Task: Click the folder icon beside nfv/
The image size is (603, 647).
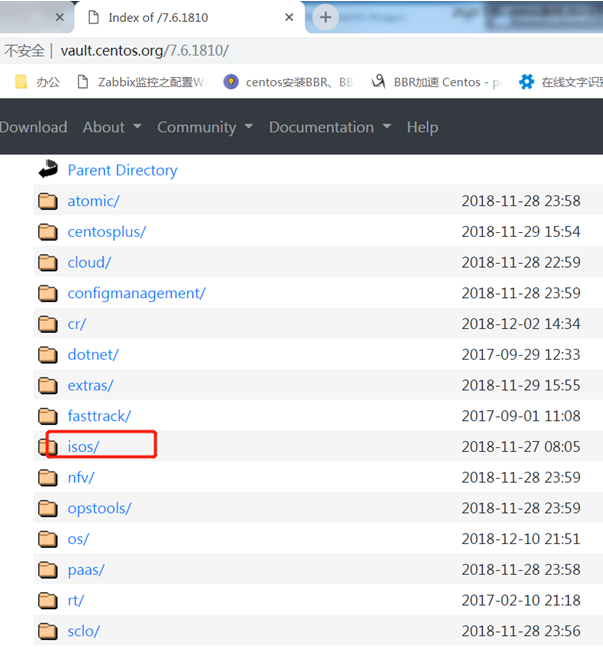Action: click(x=48, y=477)
